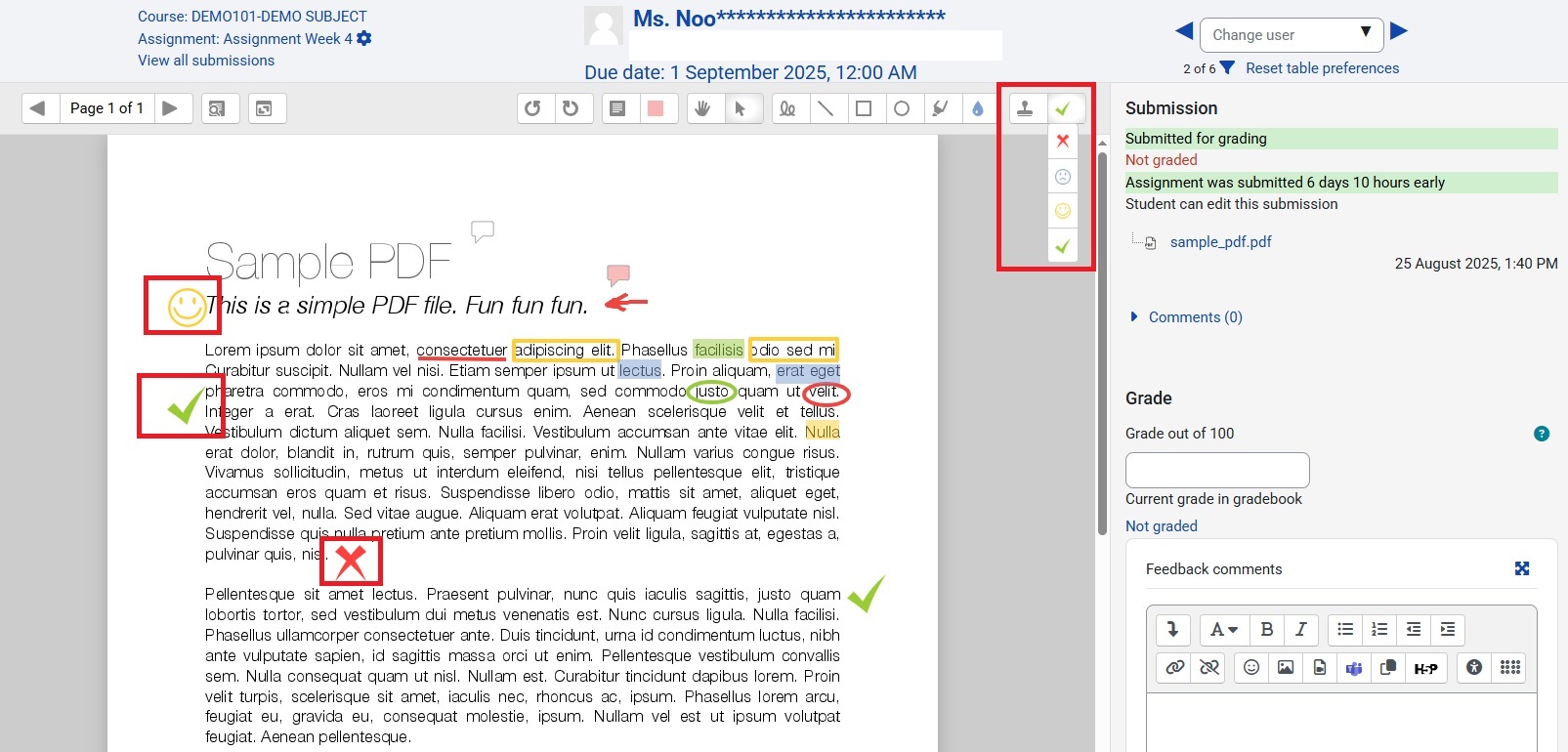Insert H5P content in feedback editor
The height and width of the screenshot is (752, 1568).
[1425, 668]
